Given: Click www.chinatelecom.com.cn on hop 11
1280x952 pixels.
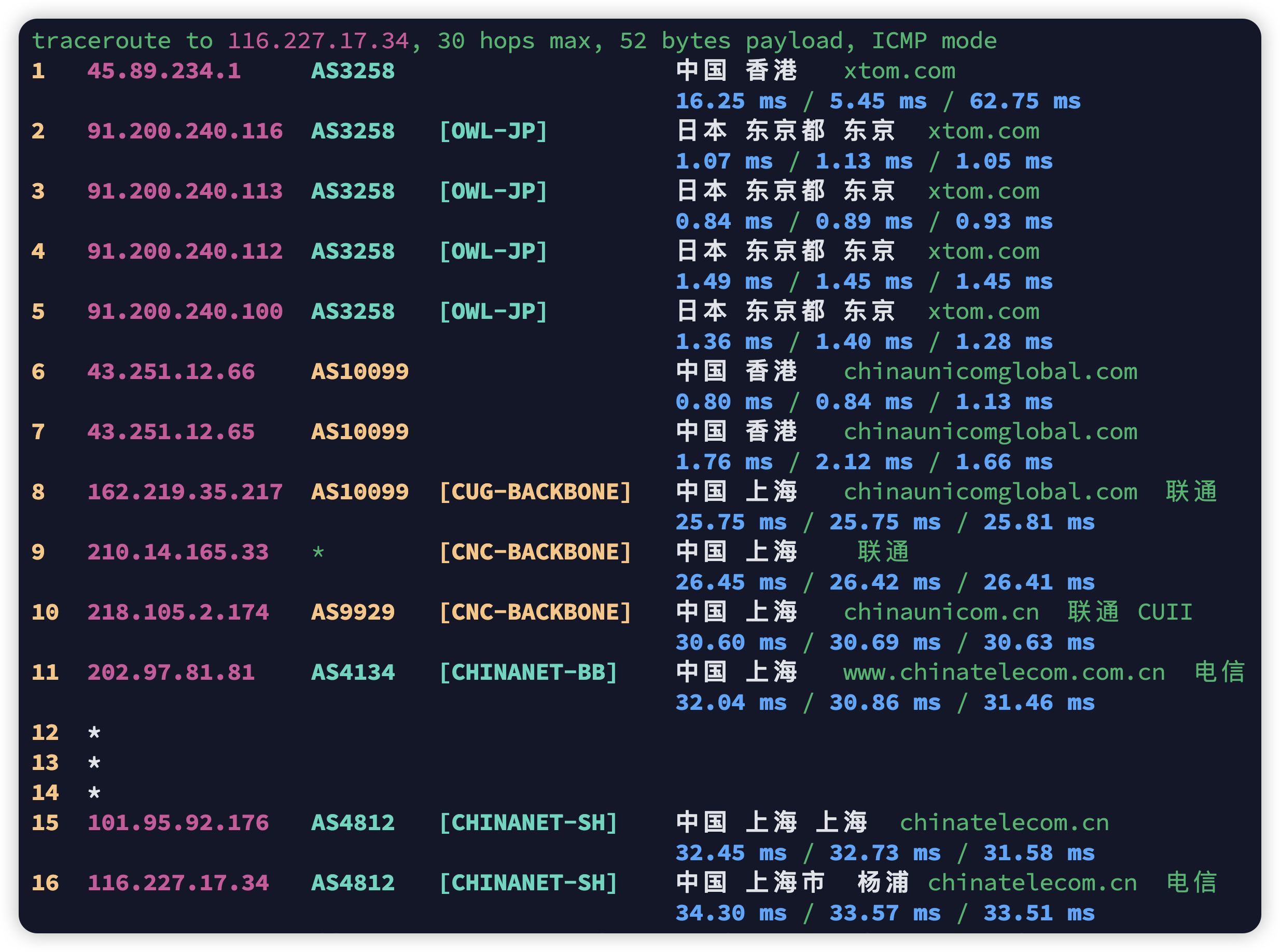Looking at the screenshot, I should click(x=1004, y=673).
